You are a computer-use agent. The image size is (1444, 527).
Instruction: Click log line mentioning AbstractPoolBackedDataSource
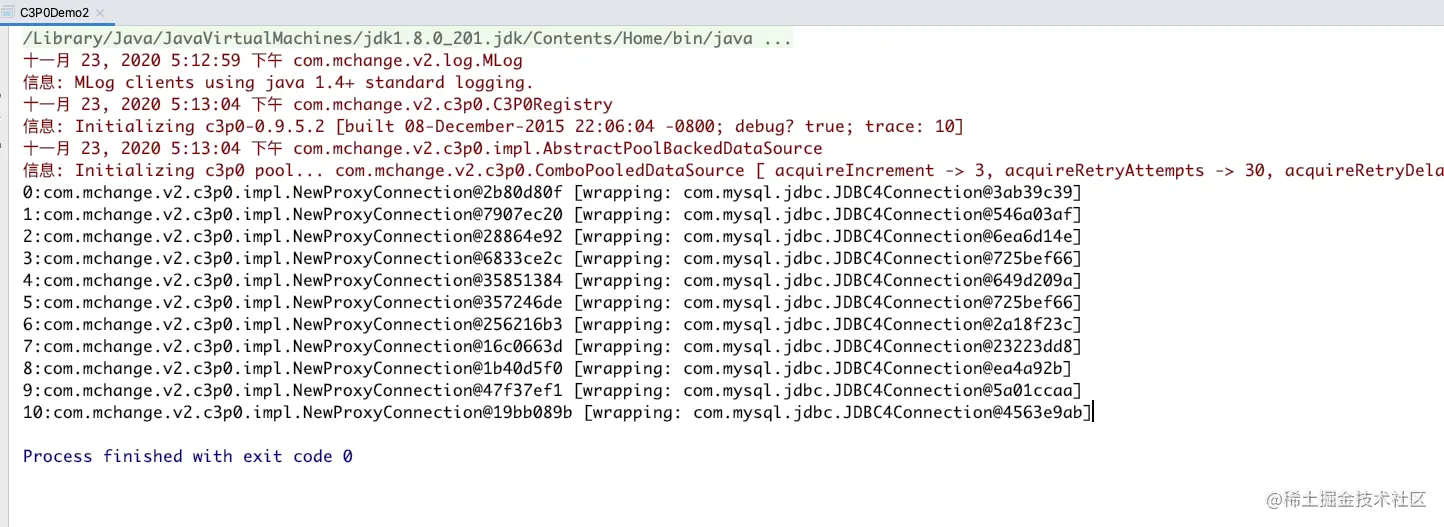point(422,148)
